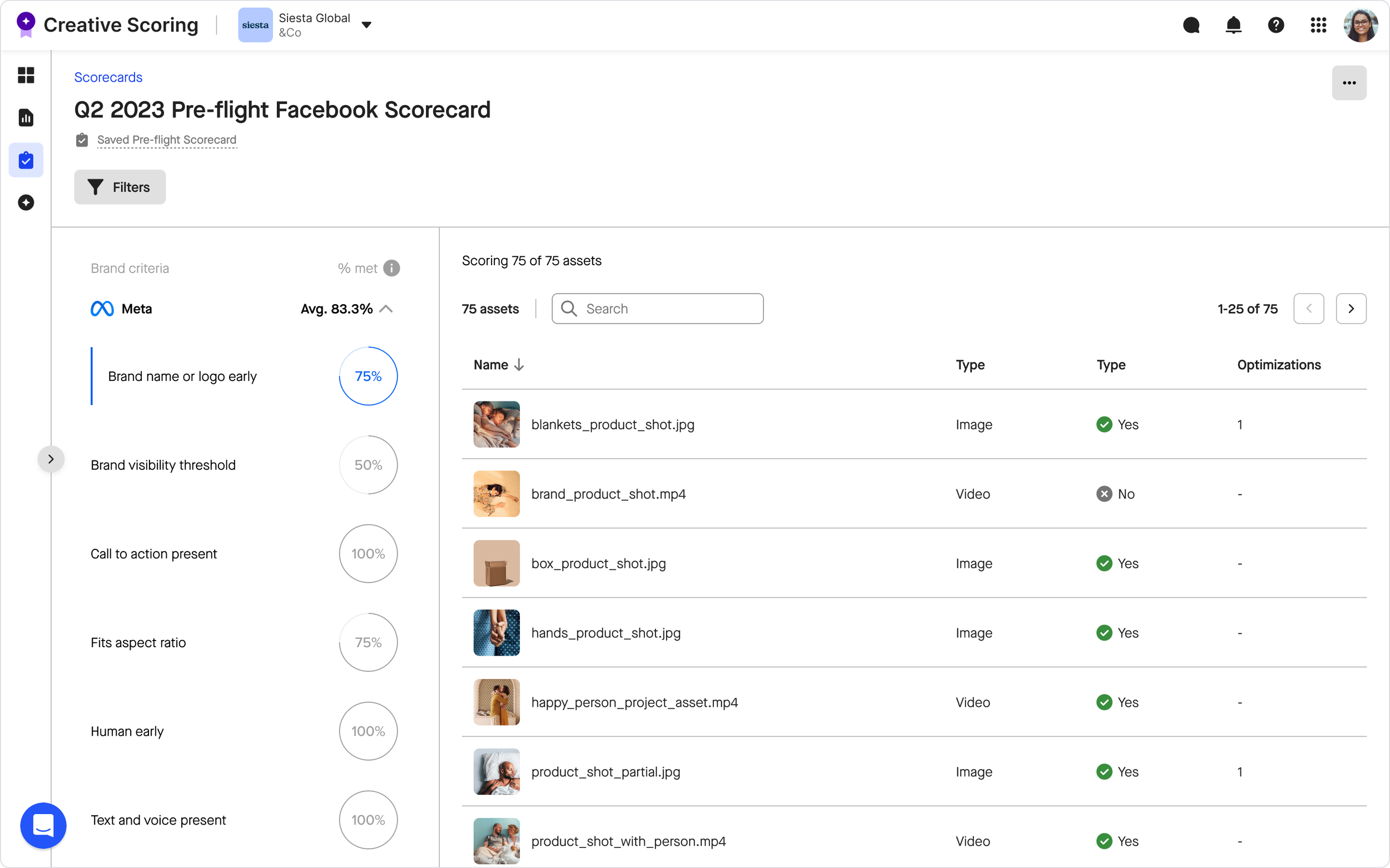Click the sparkle circle icon in sidebar
This screenshot has width=1390, height=868.
26,202
